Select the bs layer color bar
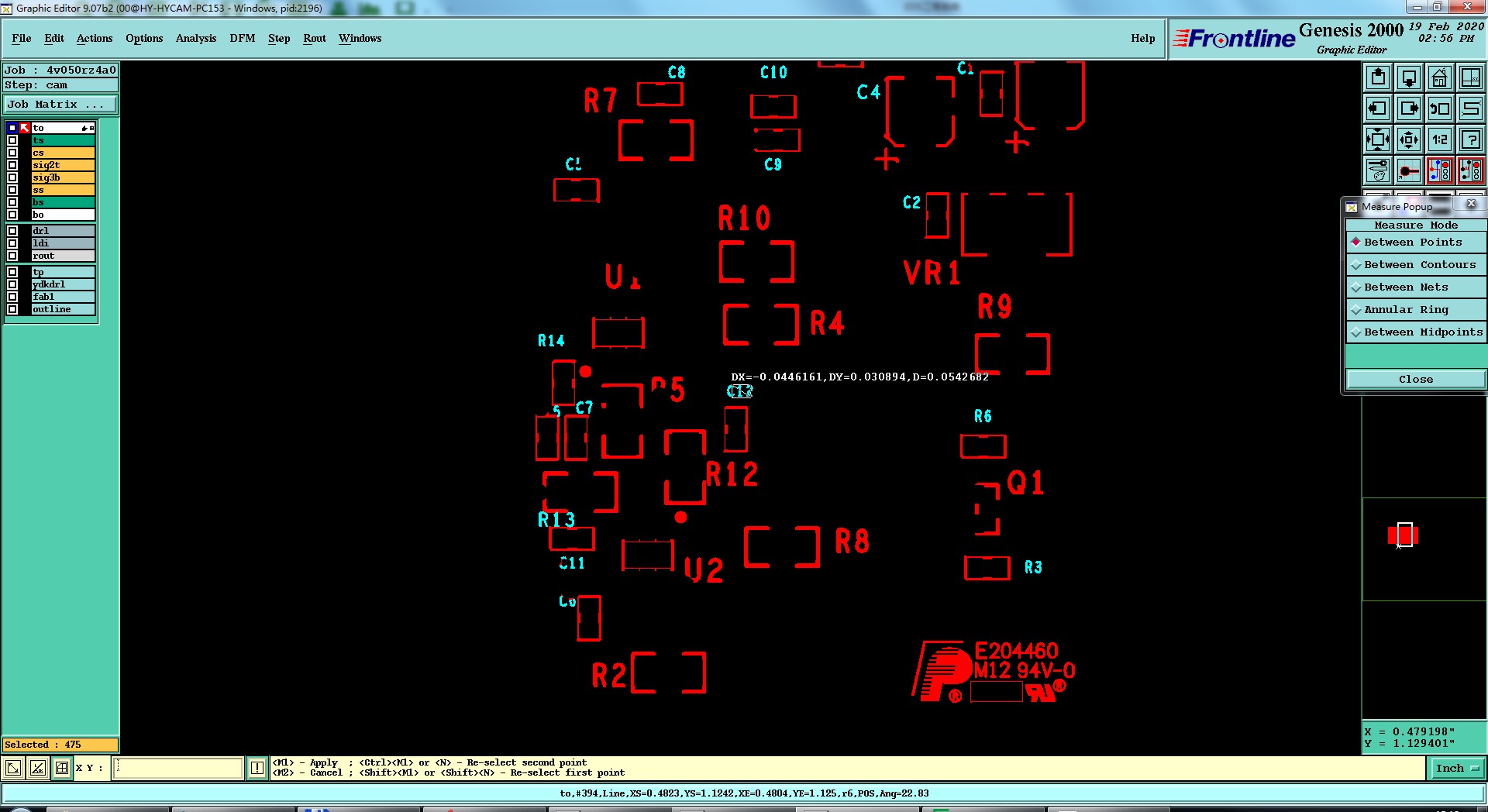1488x812 pixels. 63,202
